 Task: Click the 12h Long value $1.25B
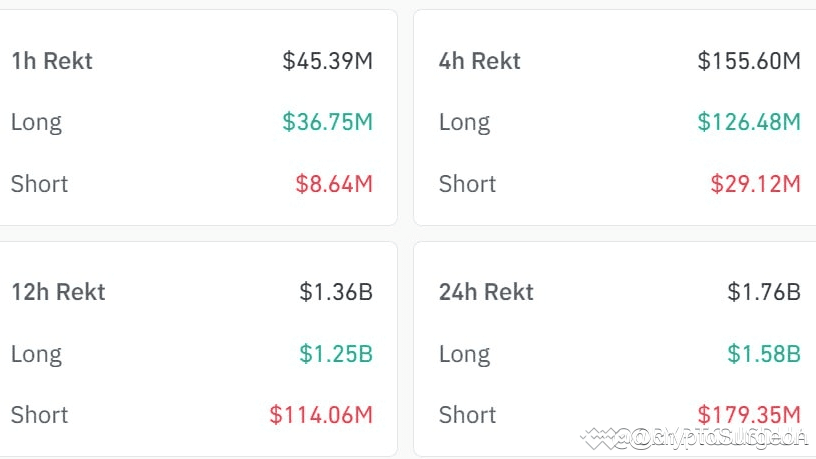pyautogui.click(x=336, y=354)
